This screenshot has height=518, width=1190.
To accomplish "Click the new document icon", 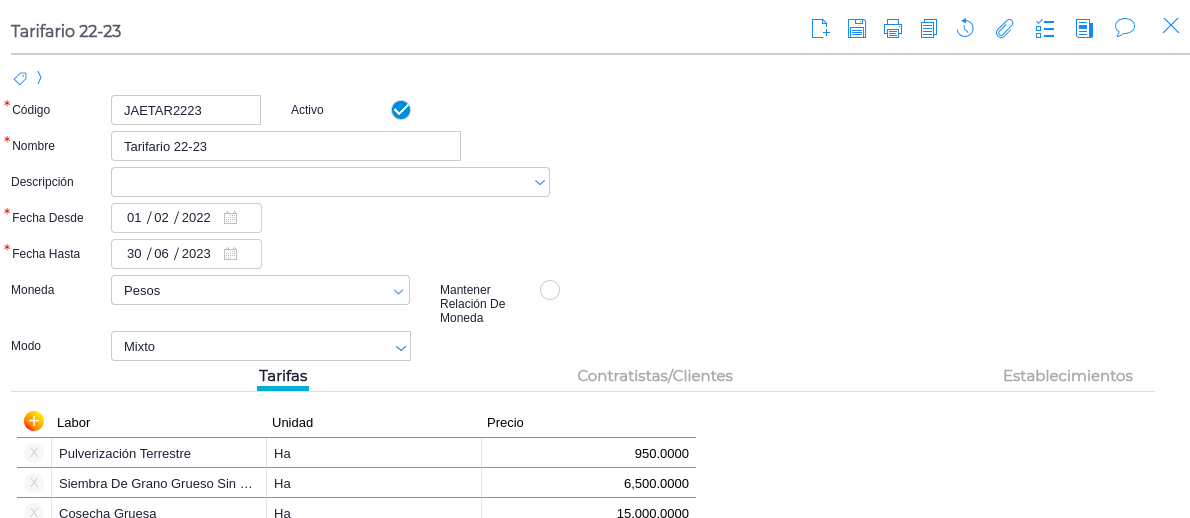I will click(x=820, y=28).
